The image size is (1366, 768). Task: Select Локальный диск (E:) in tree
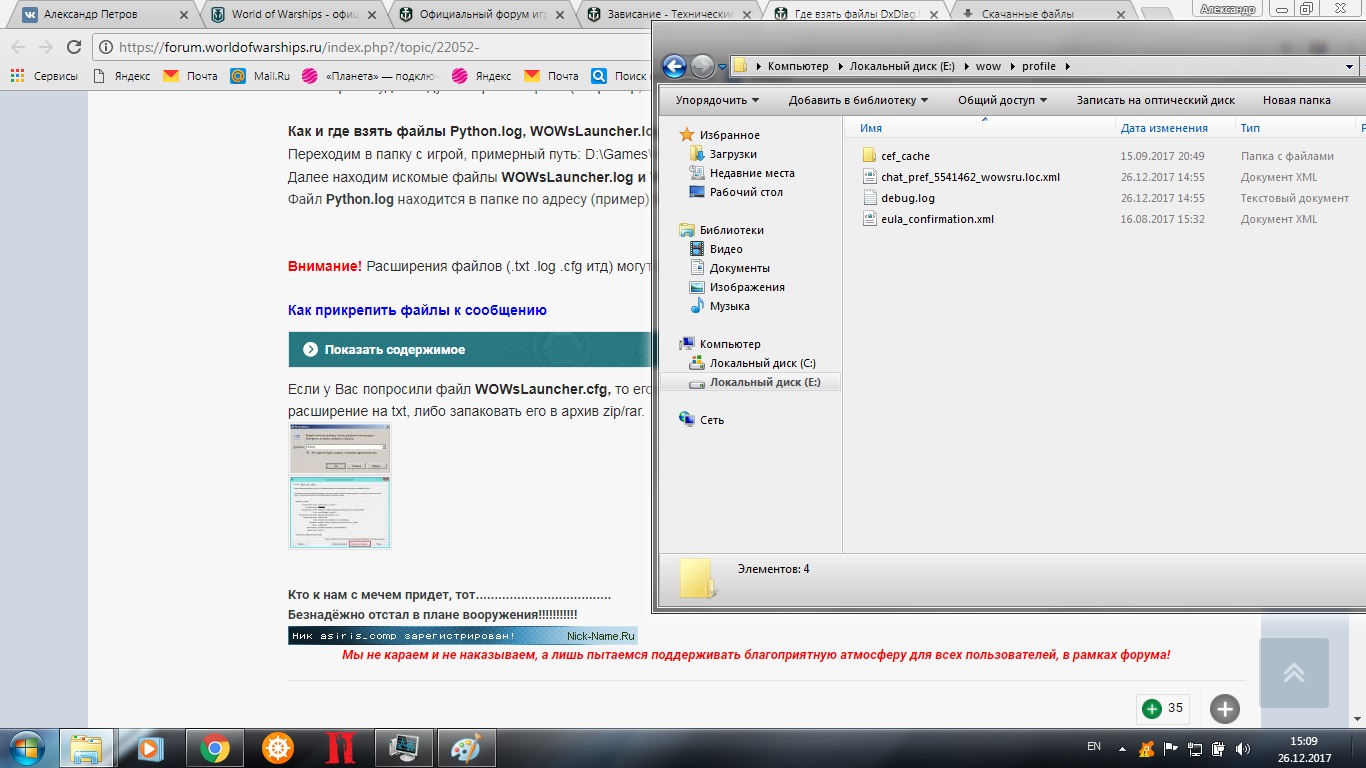755,382
